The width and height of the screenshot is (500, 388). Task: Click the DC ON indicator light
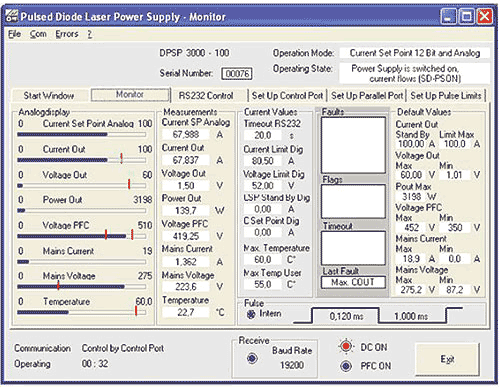coord(346,347)
